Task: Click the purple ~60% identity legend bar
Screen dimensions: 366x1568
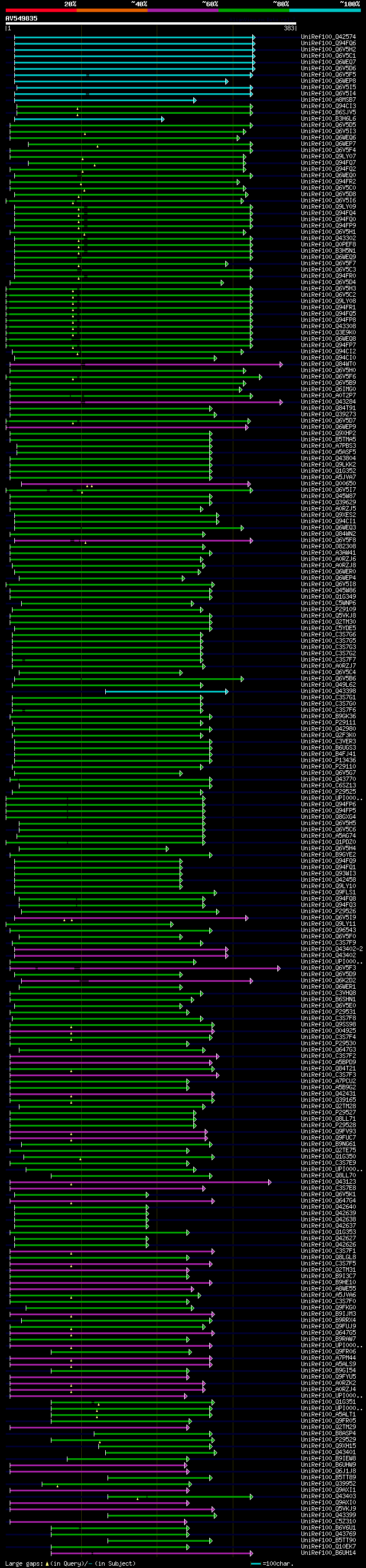Action: click(182, 10)
